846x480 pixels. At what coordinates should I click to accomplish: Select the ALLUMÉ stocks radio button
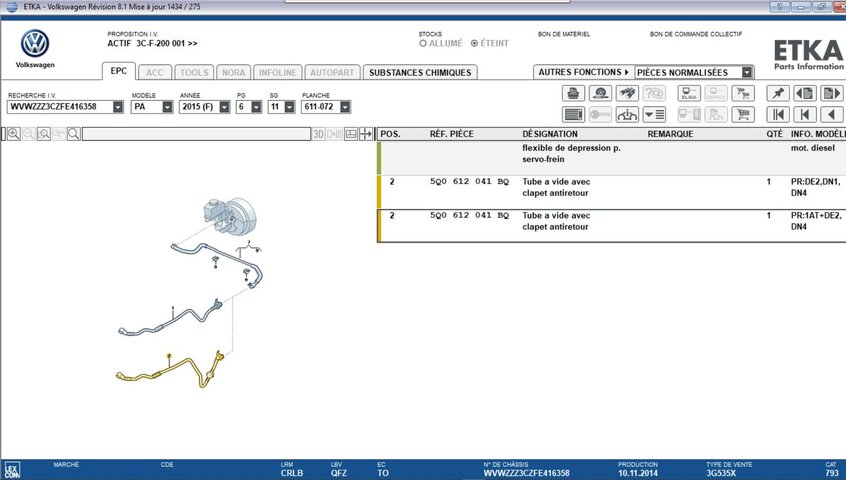[x=423, y=43]
